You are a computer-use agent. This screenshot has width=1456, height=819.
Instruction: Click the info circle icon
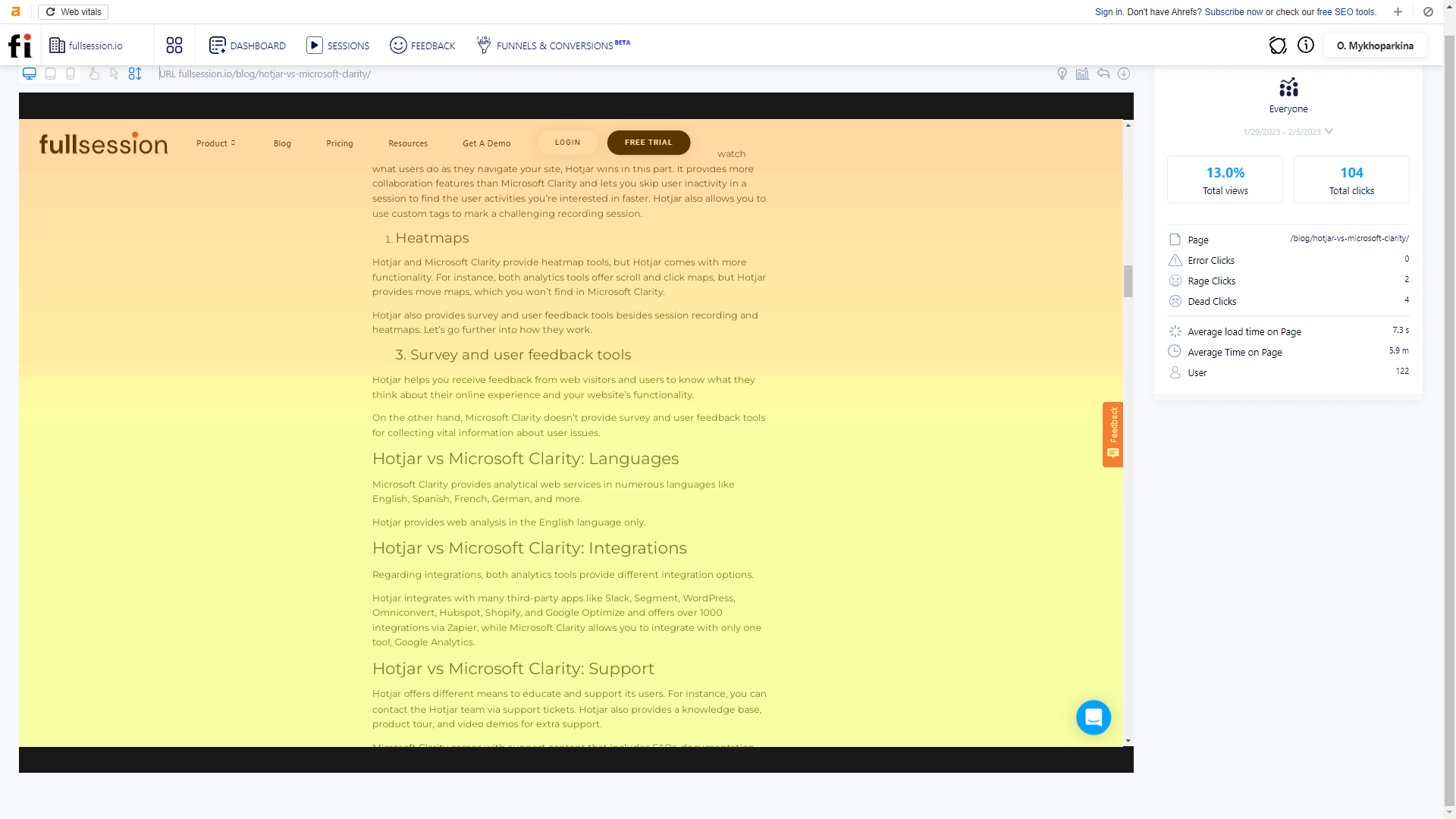pos(1306,45)
